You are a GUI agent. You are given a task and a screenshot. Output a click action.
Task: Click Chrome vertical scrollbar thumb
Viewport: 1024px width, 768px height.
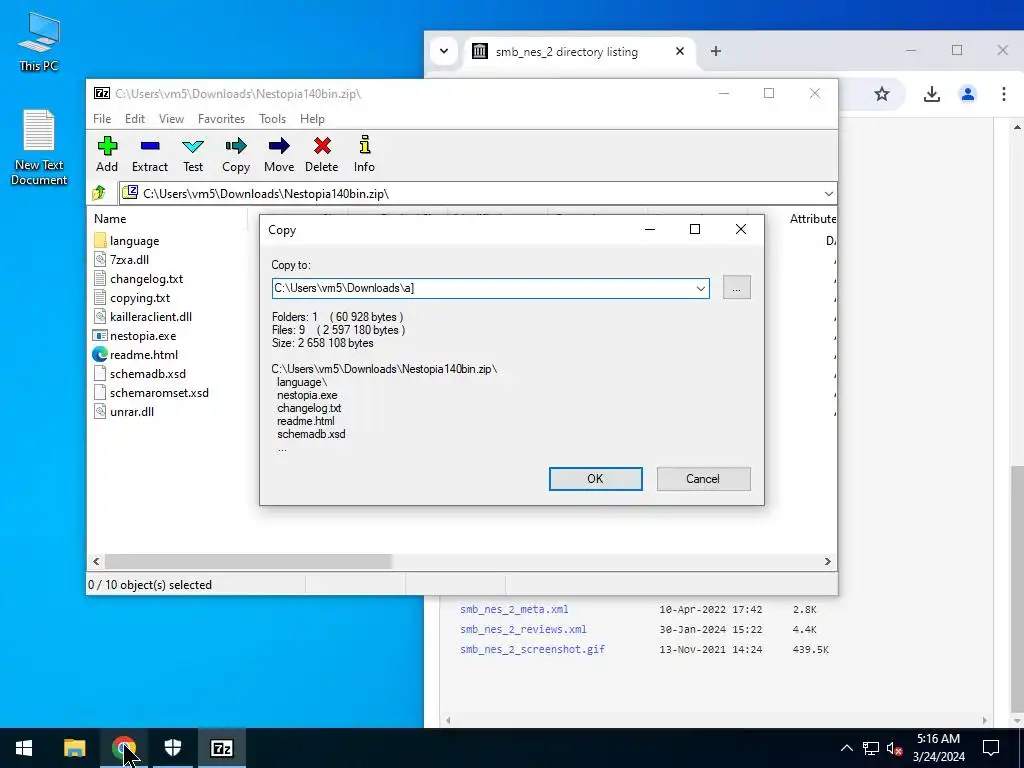1017,590
